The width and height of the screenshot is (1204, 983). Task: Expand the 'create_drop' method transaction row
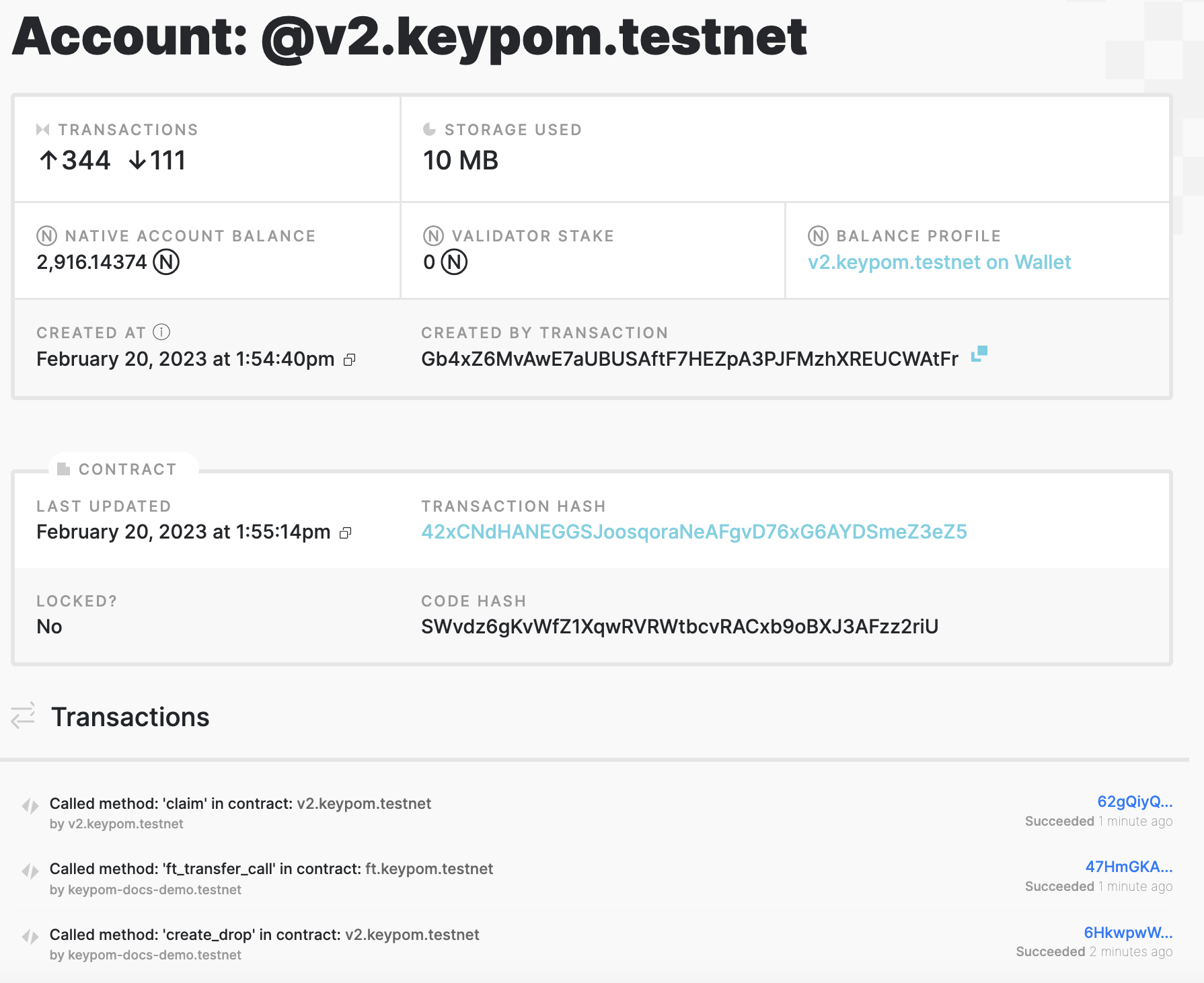[264, 935]
